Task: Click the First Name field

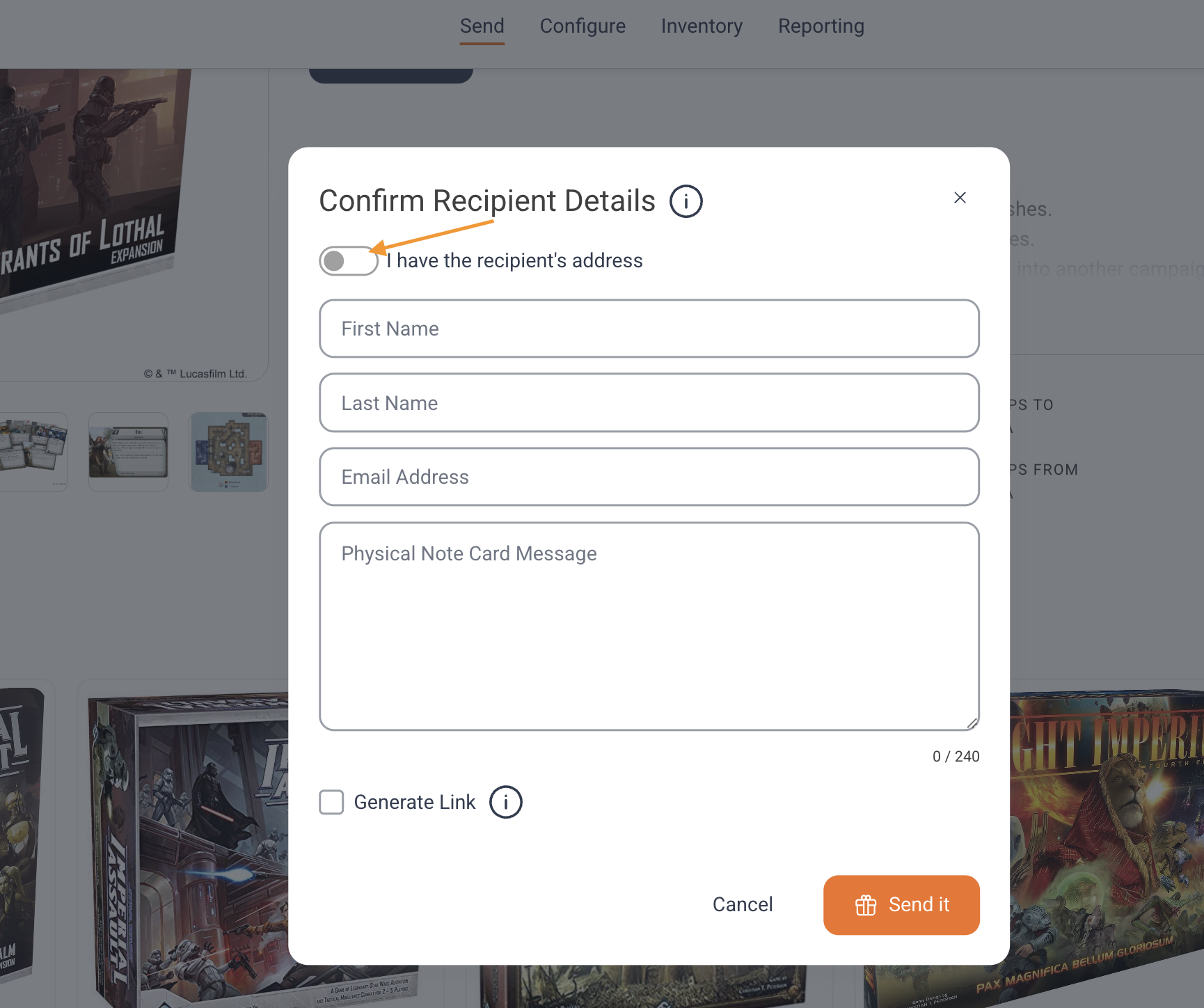Action: (649, 329)
